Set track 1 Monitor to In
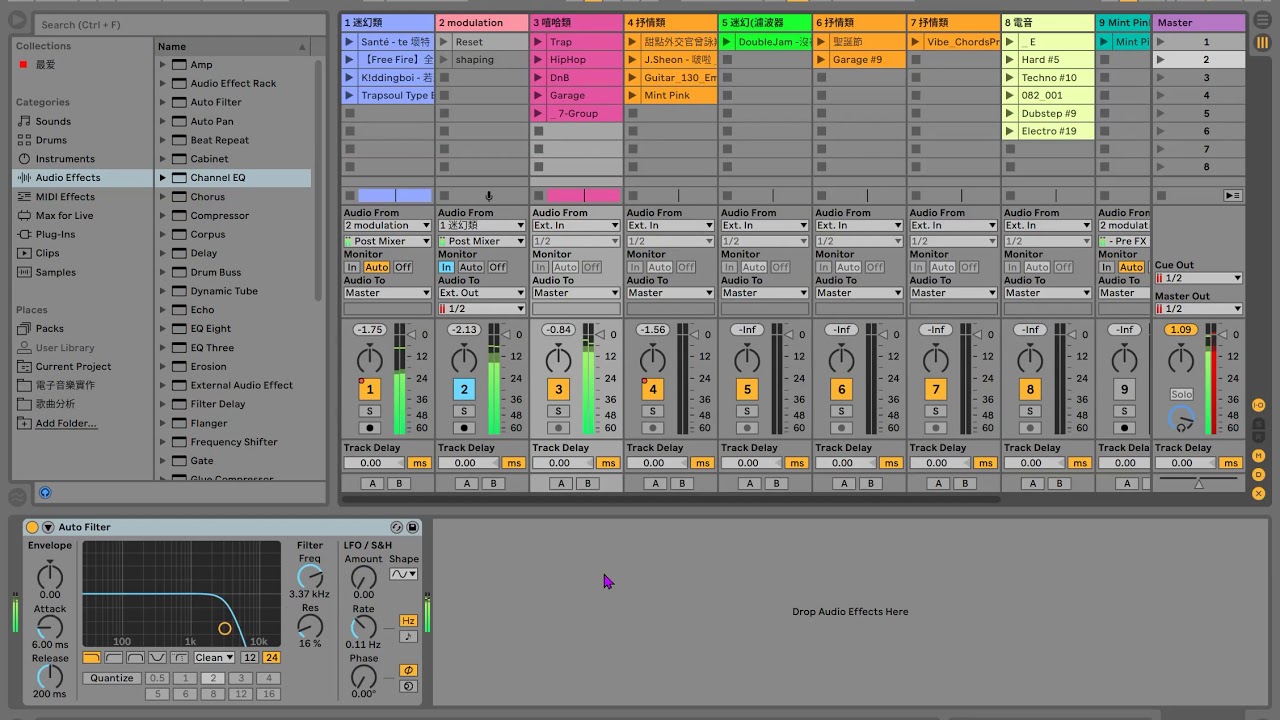The image size is (1280, 720). point(352,267)
